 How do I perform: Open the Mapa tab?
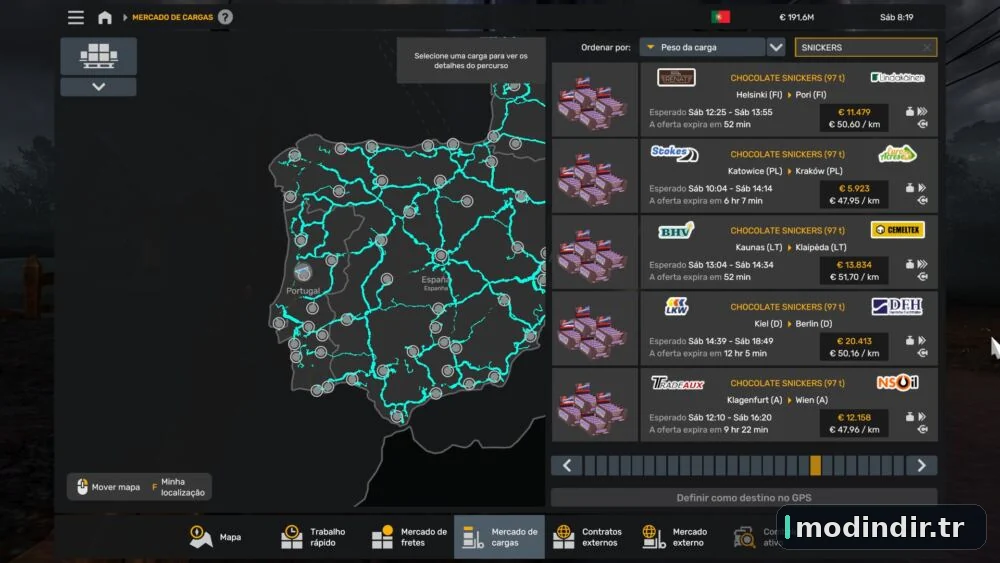point(216,537)
